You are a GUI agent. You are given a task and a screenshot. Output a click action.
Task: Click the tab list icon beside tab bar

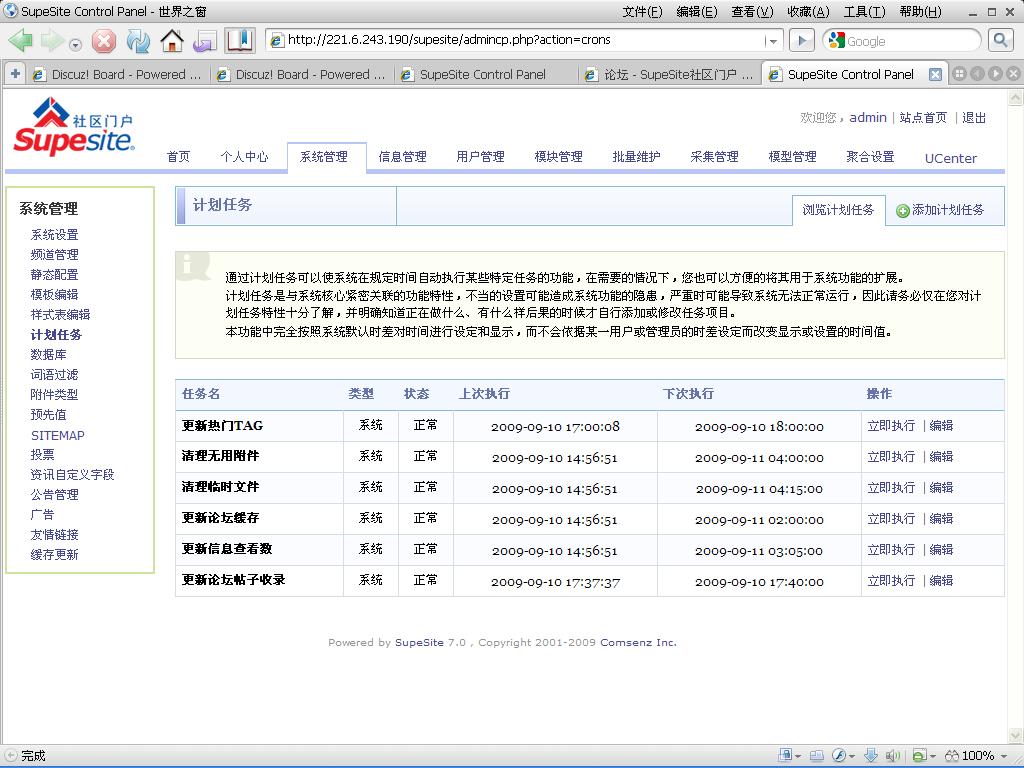959,74
